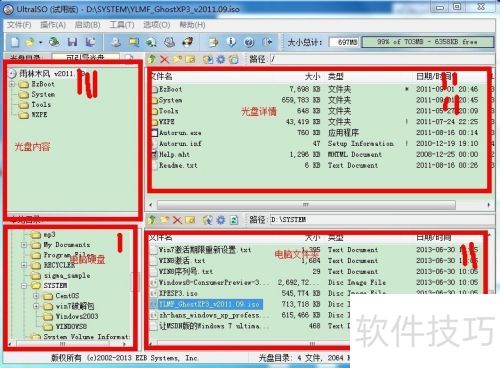Expand the My Documents folder node
The width and height of the screenshot is (500, 368).
click(x=24, y=245)
